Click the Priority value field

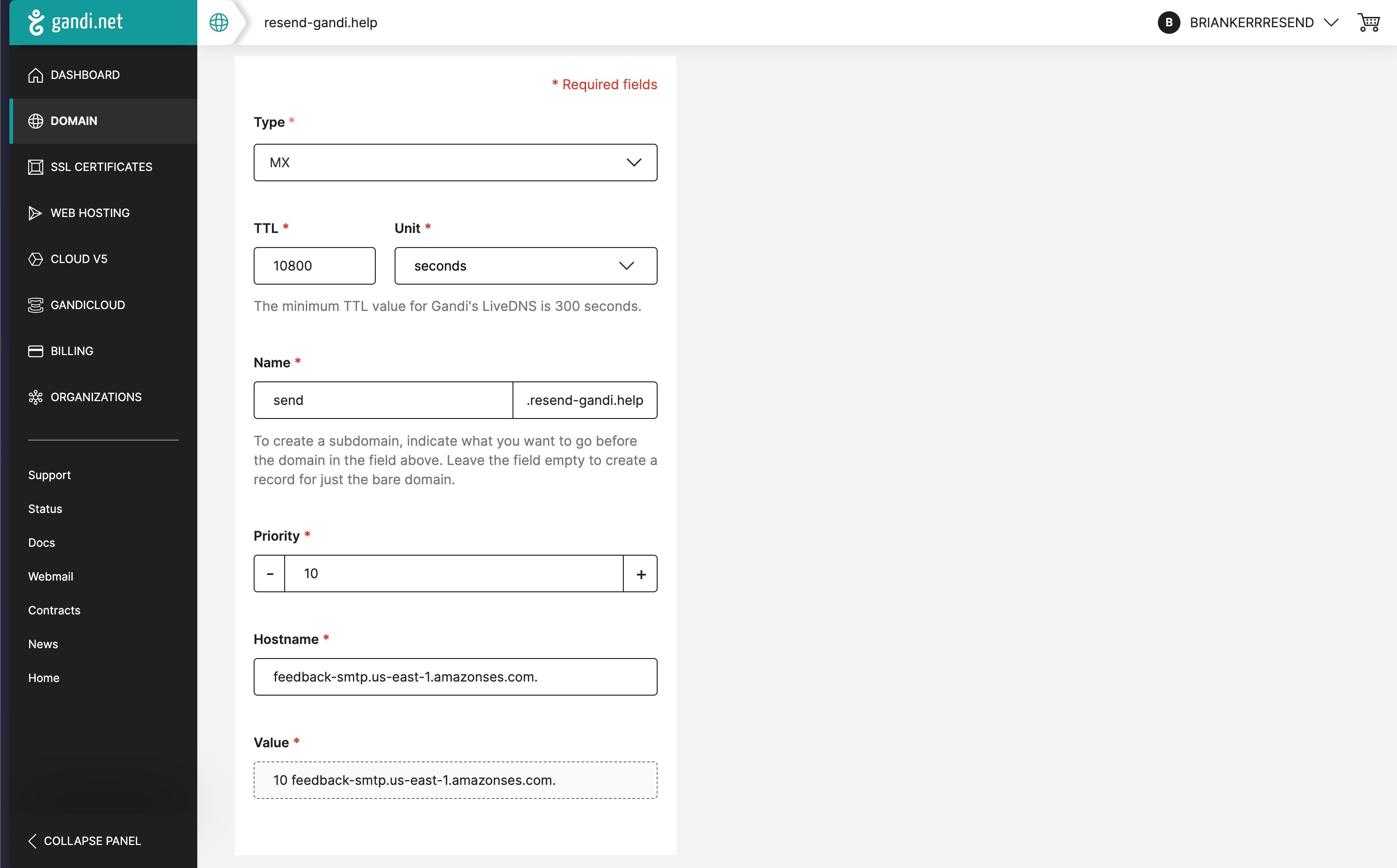pyautogui.click(x=454, y=573)
